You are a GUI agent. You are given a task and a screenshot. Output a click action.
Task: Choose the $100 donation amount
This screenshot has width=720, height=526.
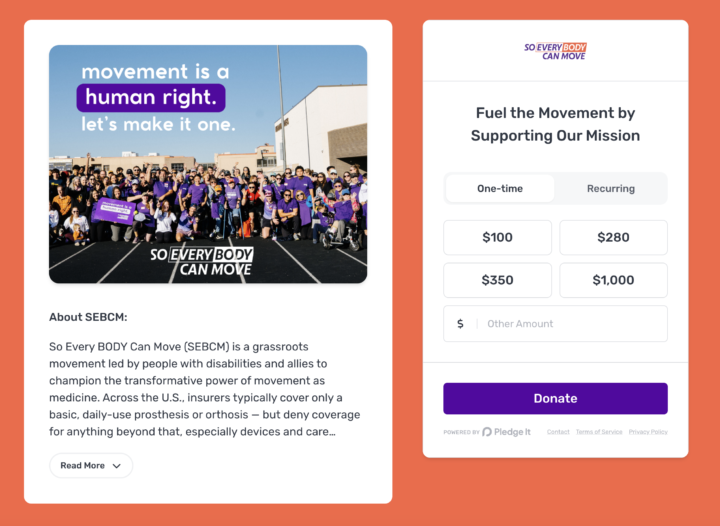point(497,238)
